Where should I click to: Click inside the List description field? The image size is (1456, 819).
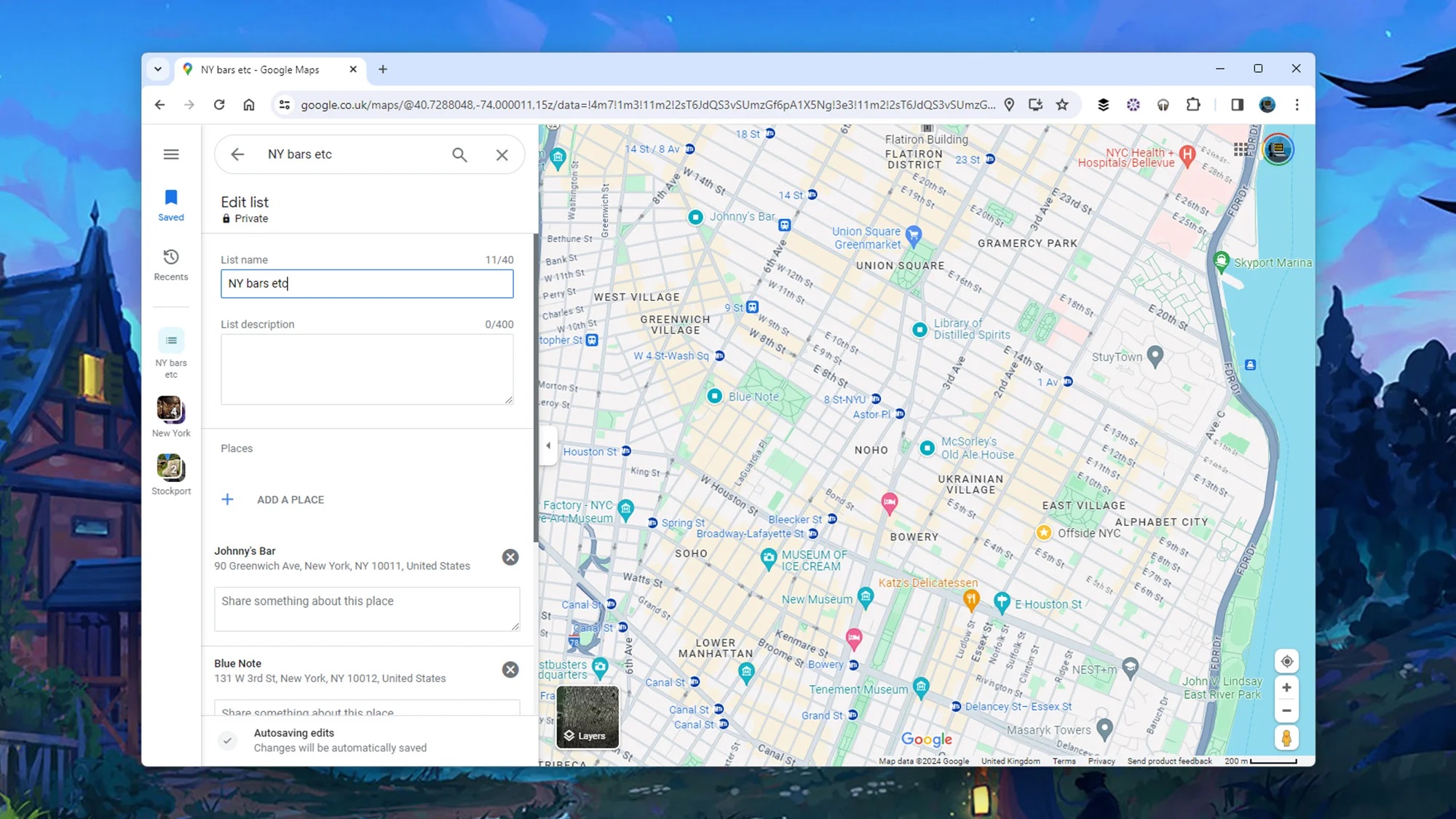[x=366, y=369]
